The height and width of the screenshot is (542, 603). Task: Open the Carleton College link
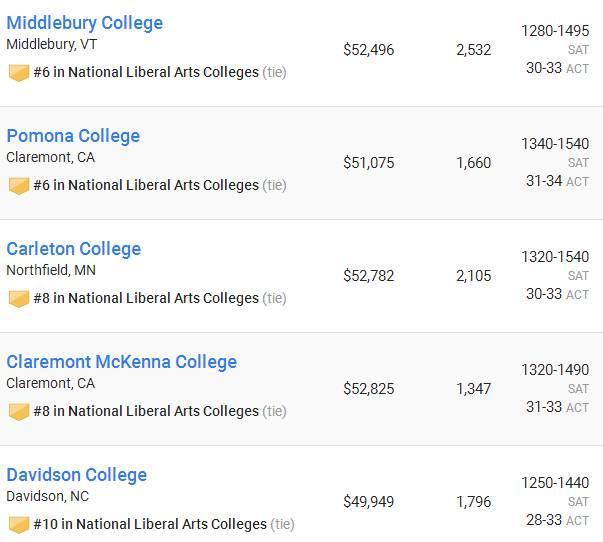[74, 249]
